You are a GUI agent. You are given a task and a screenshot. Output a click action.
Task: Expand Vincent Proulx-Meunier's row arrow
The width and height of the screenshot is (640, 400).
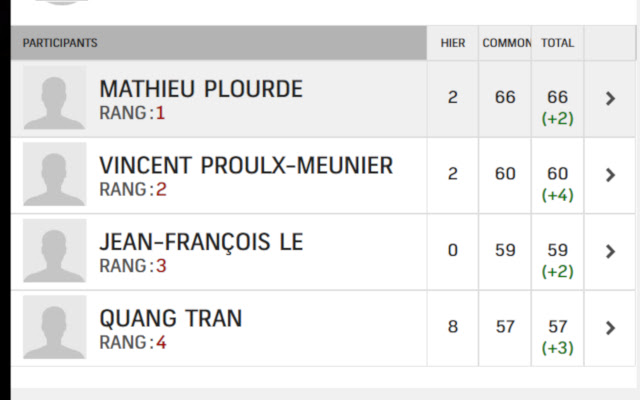pyautogui.click(x=611, y=175)
